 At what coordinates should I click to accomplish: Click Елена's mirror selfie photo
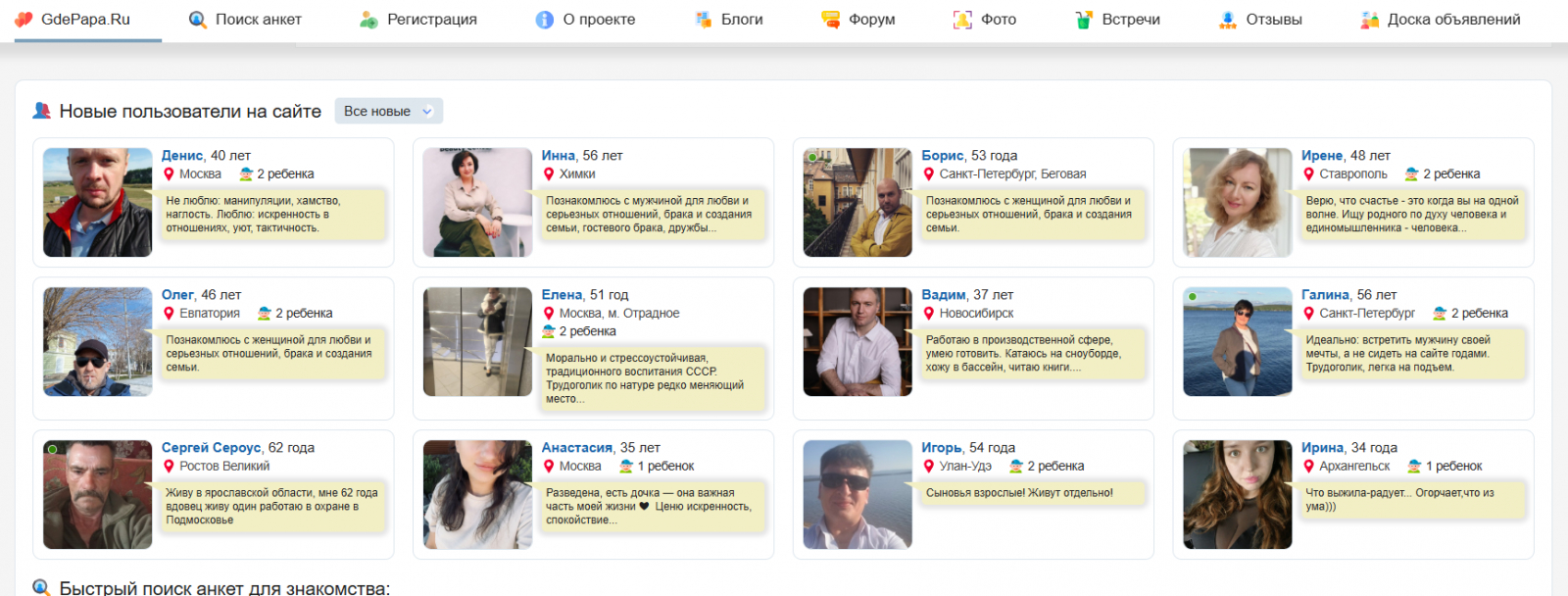click(477, 341)
